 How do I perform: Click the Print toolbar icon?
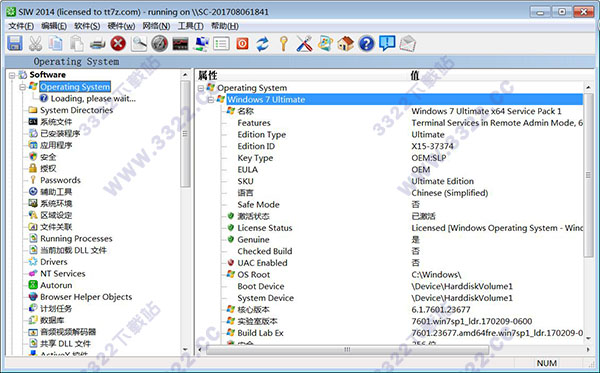pyautogui.click(x=98, y=44)
